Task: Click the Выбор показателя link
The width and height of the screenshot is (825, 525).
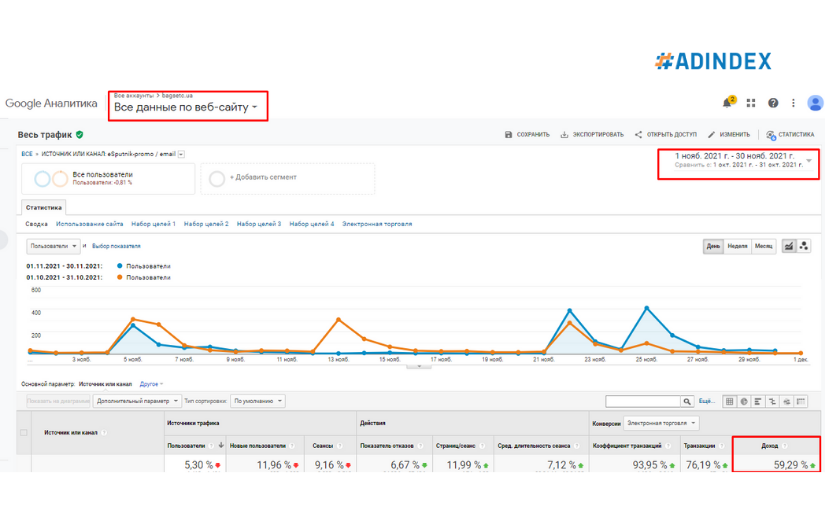Action: (116, 246)
